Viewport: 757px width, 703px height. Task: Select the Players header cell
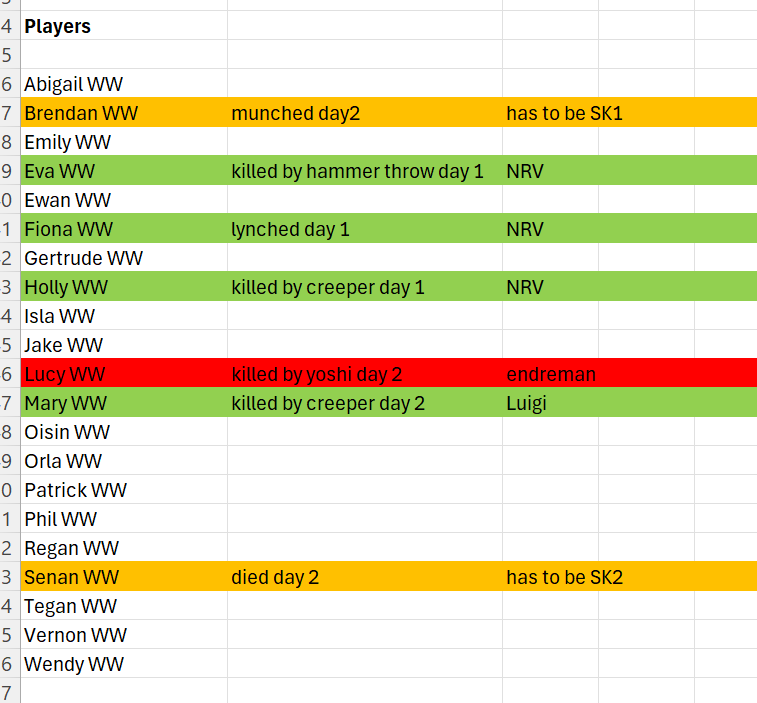[x=124, y=26]
